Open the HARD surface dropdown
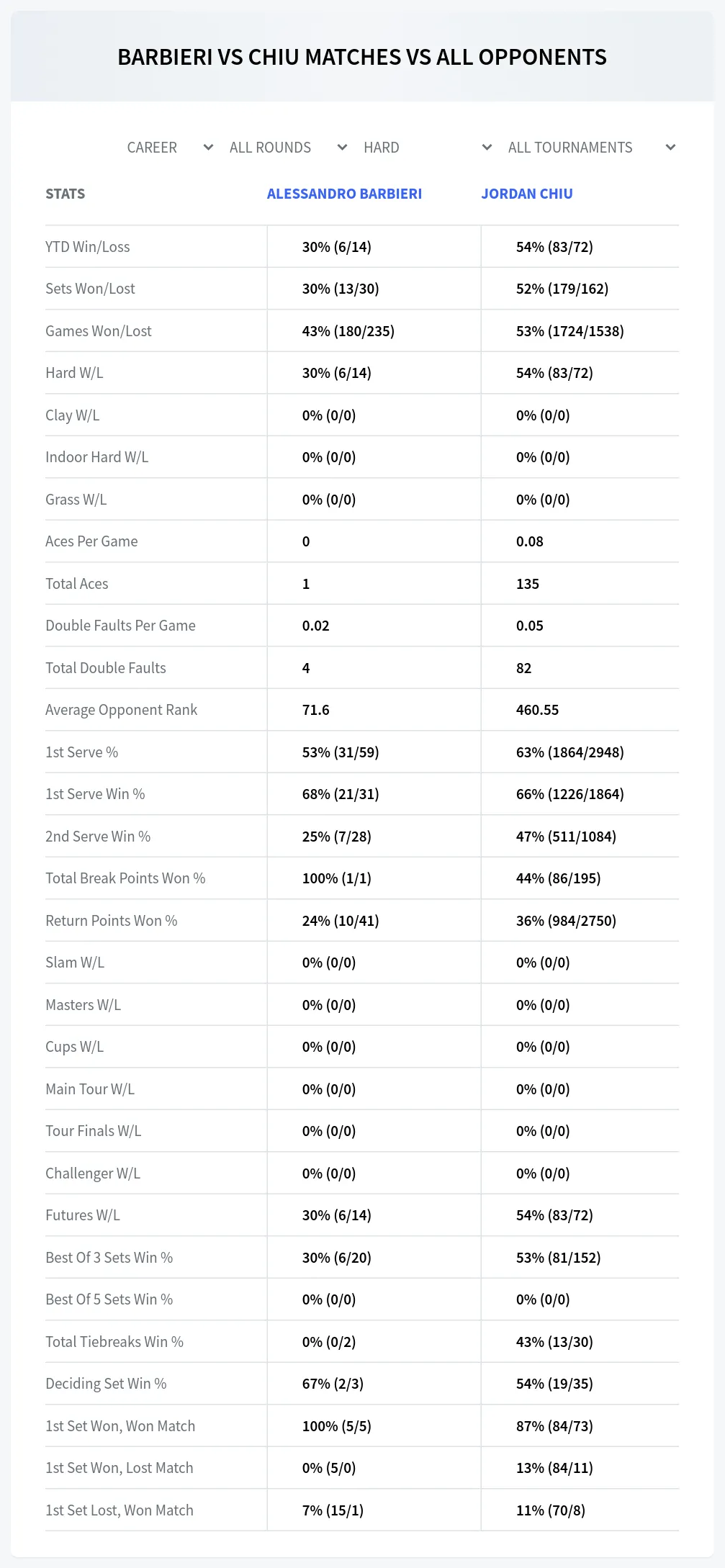725x1568 pixels. pos(427,148)
